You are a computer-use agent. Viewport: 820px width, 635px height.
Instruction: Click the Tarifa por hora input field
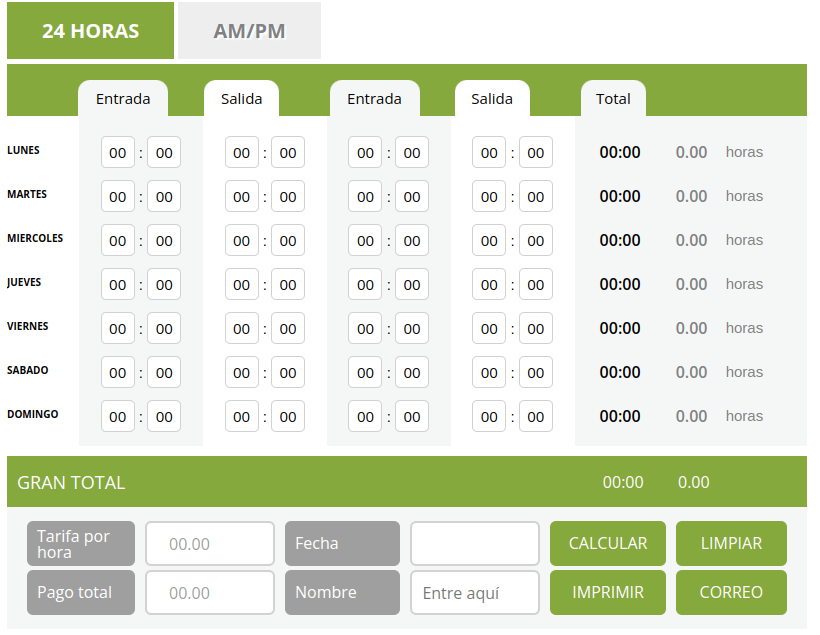click(209, 543)
